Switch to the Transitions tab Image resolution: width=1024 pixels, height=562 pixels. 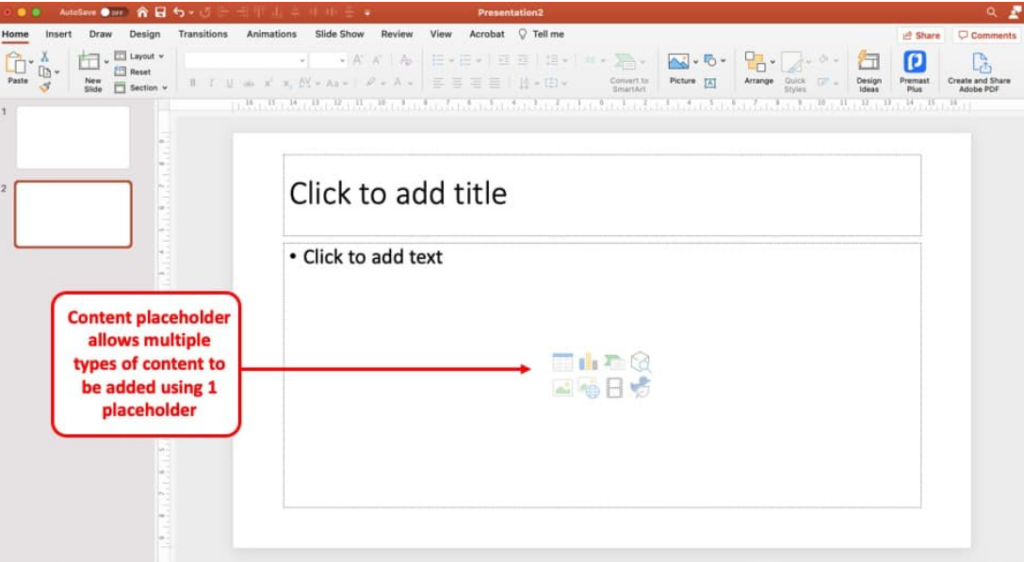click(x=203, y=34)
